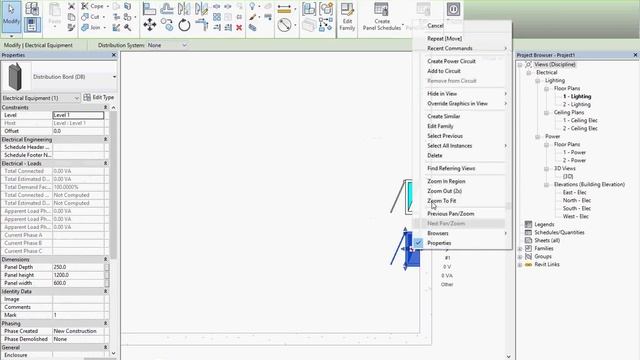This screenshot has width=640, height=360.
Task: Click the Edit Family ribbon button
Action: tap(347, 17)
